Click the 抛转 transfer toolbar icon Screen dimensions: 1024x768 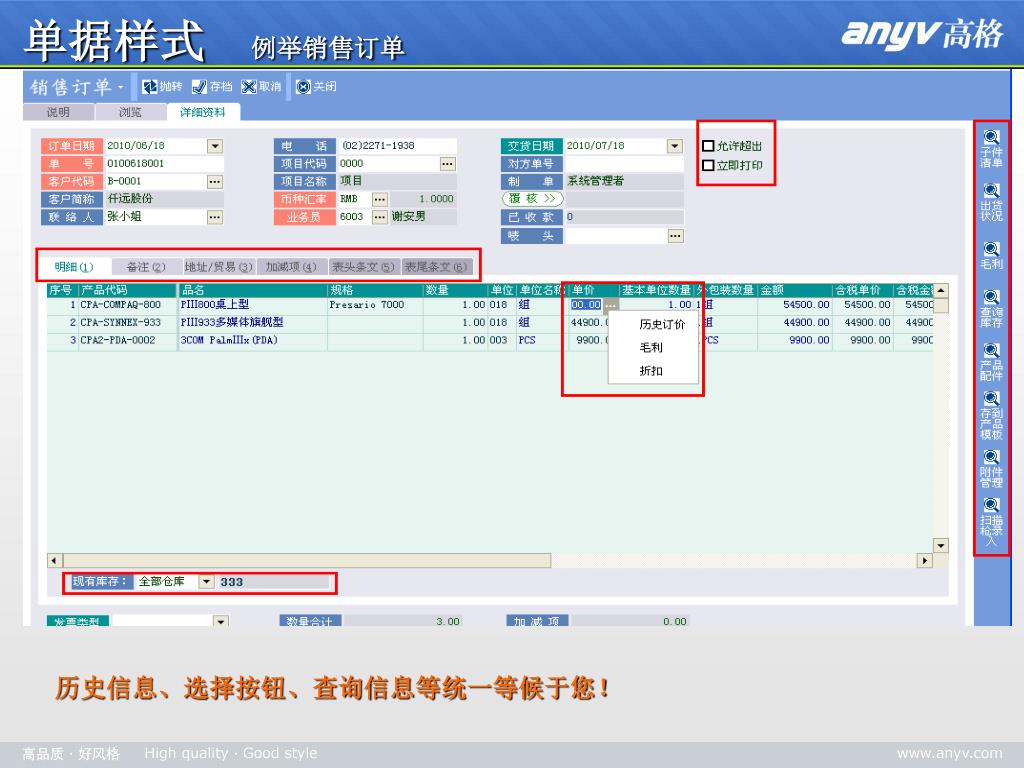coord(150,86)
